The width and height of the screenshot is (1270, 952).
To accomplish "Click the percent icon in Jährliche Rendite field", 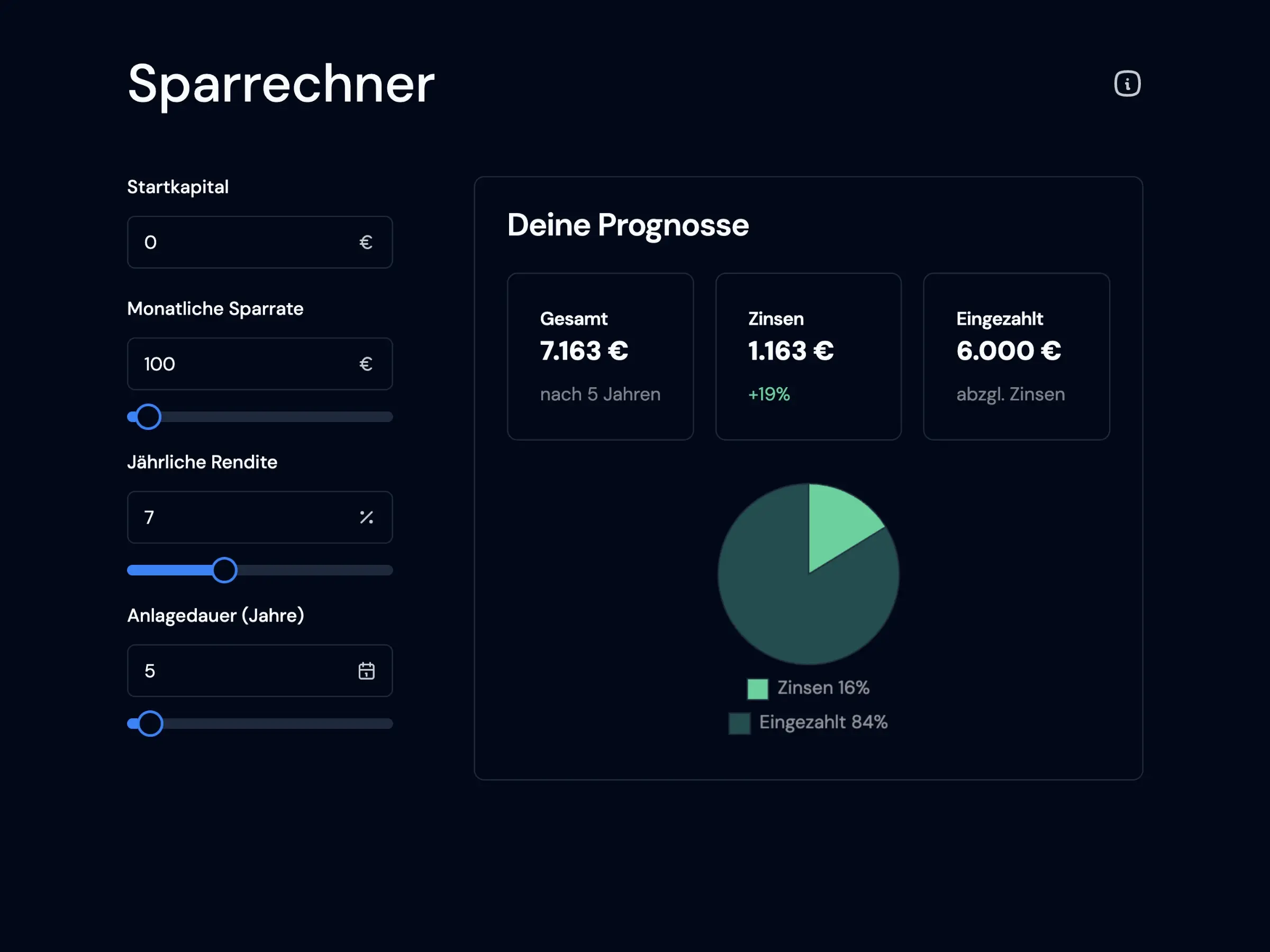I will pyautogui.click(x=366, y=517).
